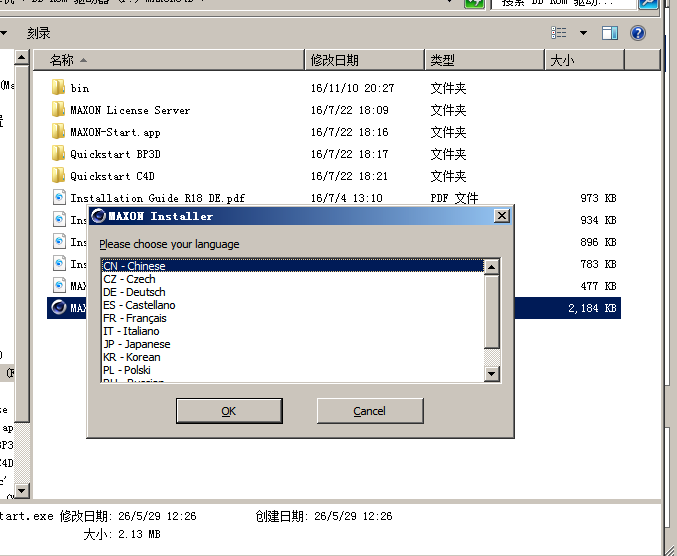Viewport: 677px width, 556px height.
Task: Select the Installation Guide R18 DE.pdf icon
Action: tap(59, 198)
